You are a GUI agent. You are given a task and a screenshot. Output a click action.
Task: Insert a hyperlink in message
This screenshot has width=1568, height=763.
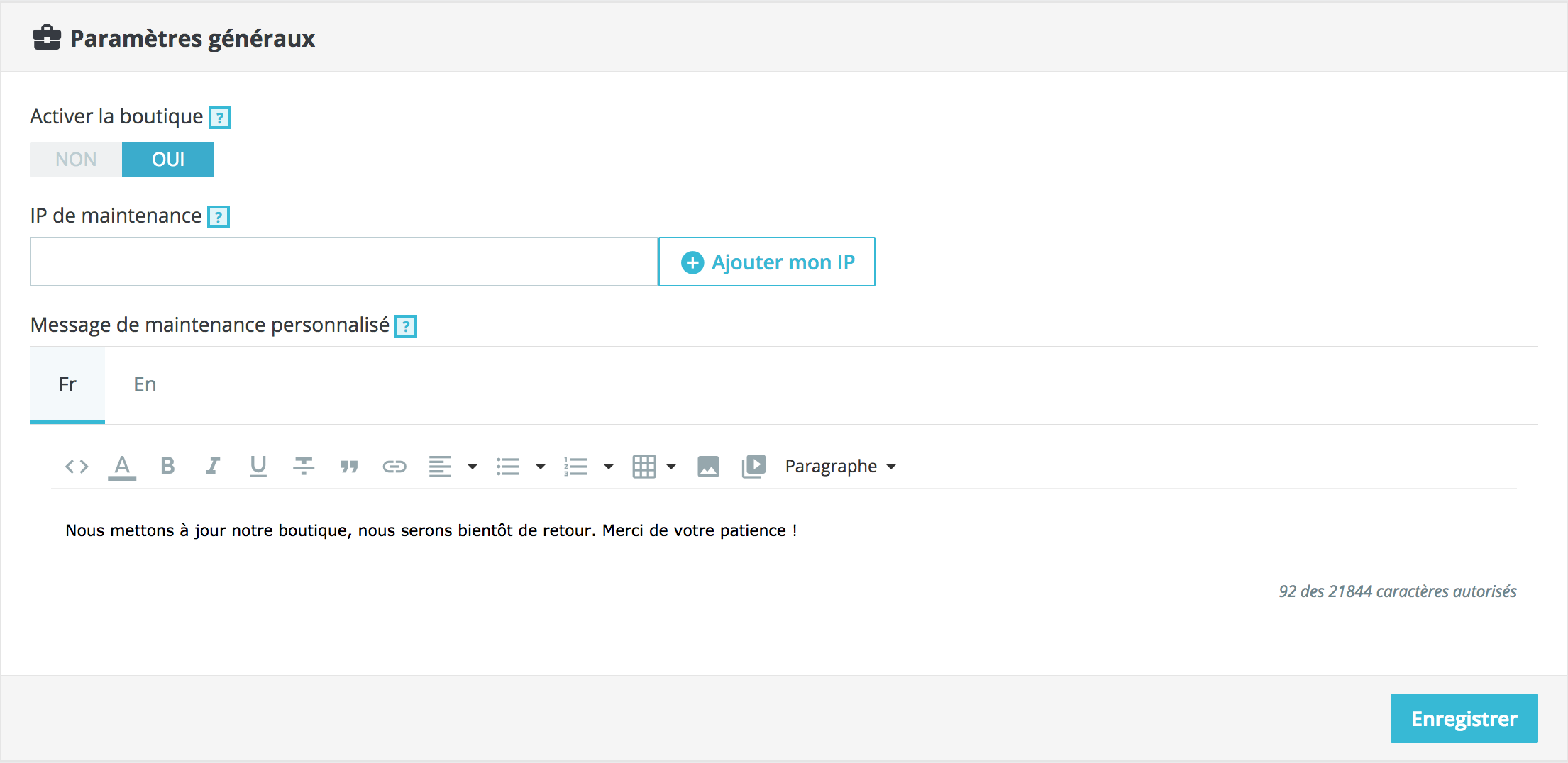tap(394, 466)
